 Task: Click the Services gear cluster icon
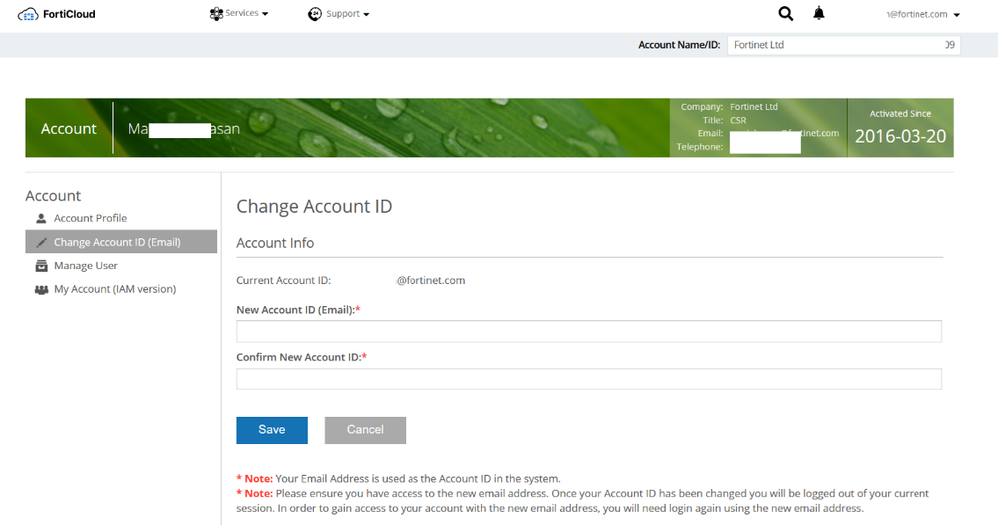click(x=216, y=13)
